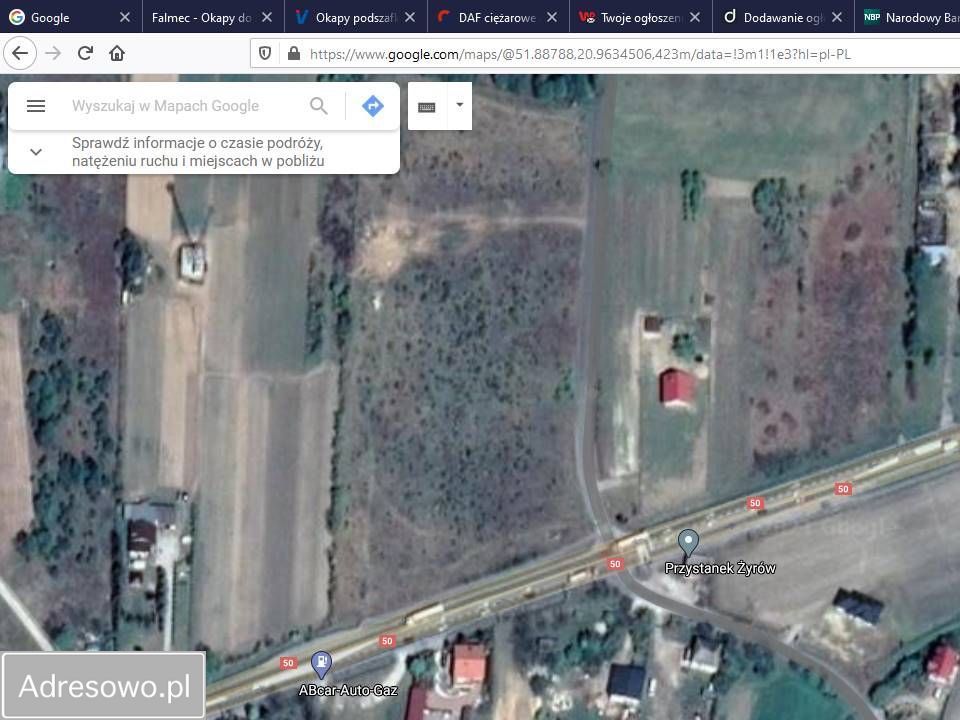Close the Google tab
This screenshot has width=960, height=720.
125,17
